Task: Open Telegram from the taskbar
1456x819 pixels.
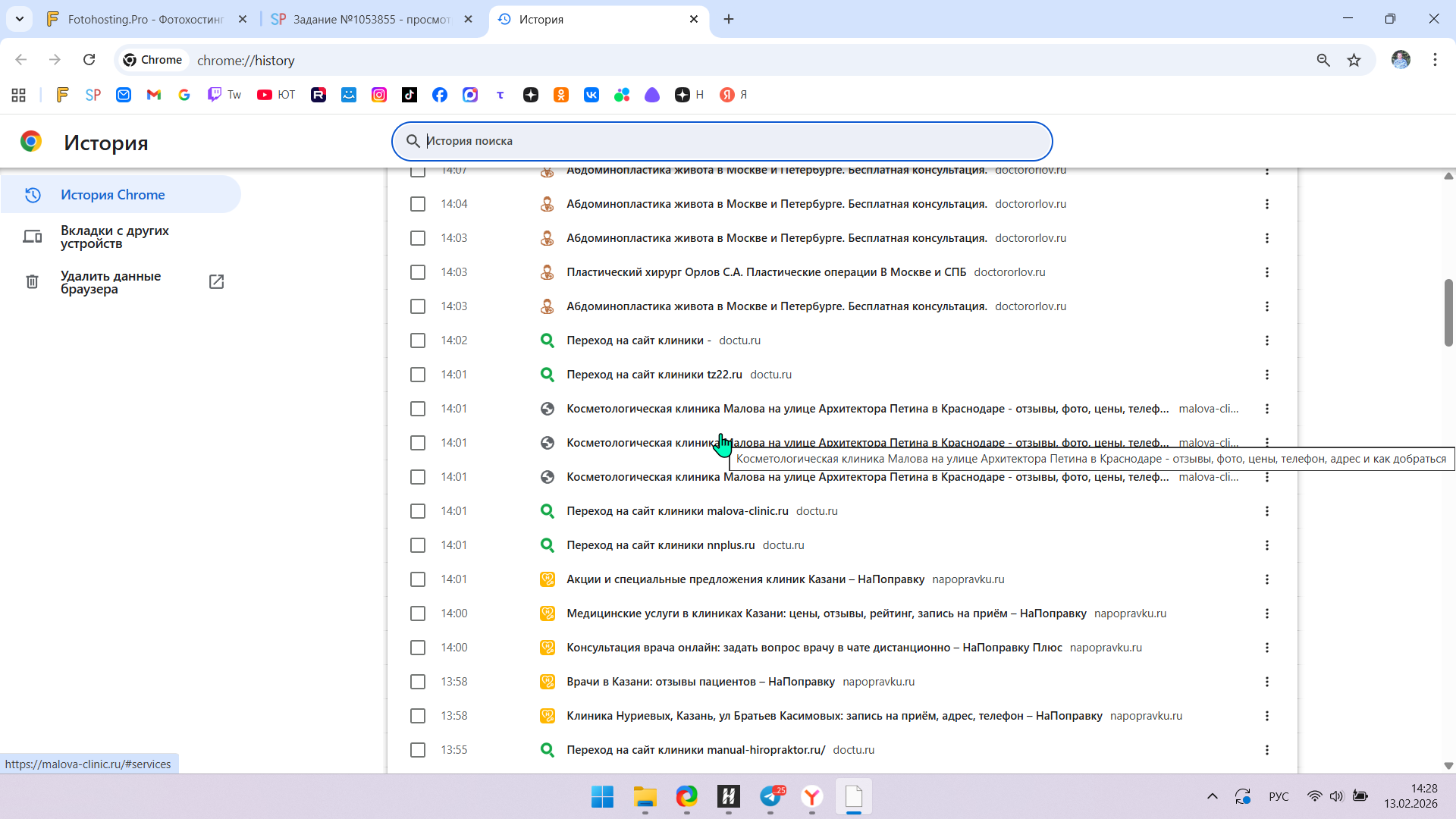Action: click(770, 796)
